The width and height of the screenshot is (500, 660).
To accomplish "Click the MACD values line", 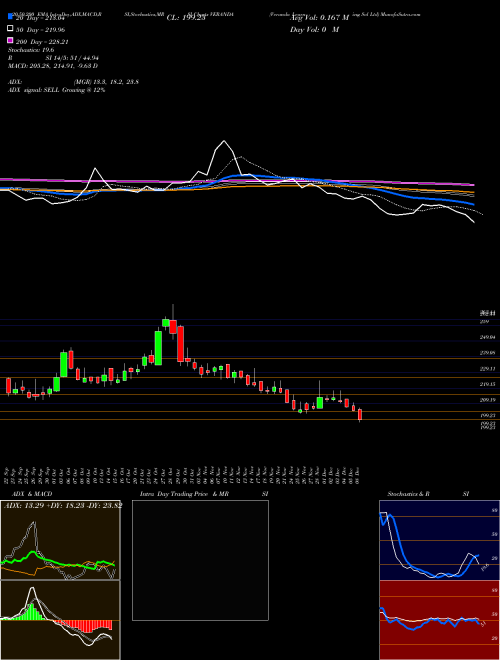I will pyautogui.click(x=53, y=66).
